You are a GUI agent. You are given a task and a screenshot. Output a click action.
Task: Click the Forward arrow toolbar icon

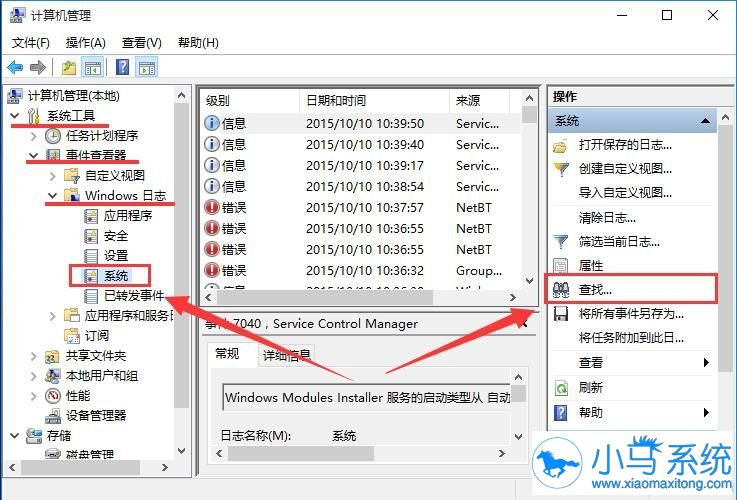(38, 68)
